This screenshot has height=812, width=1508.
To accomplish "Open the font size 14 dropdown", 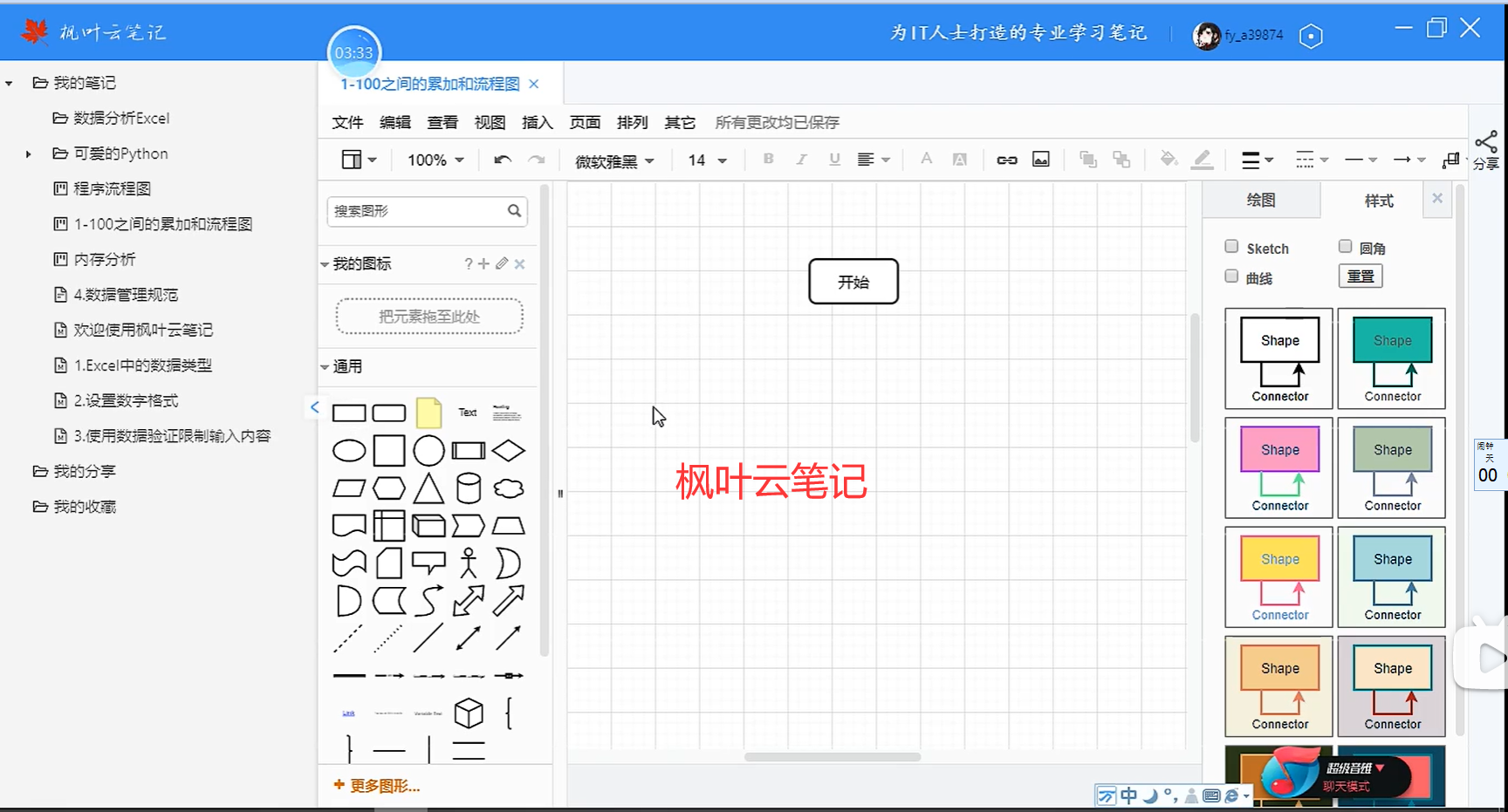I will 705,160.
